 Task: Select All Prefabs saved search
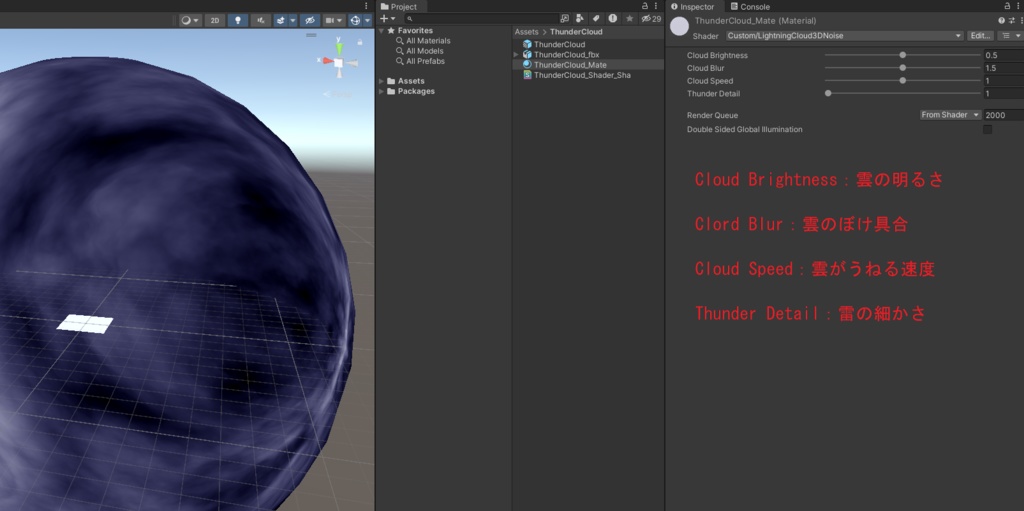point(425,61)
